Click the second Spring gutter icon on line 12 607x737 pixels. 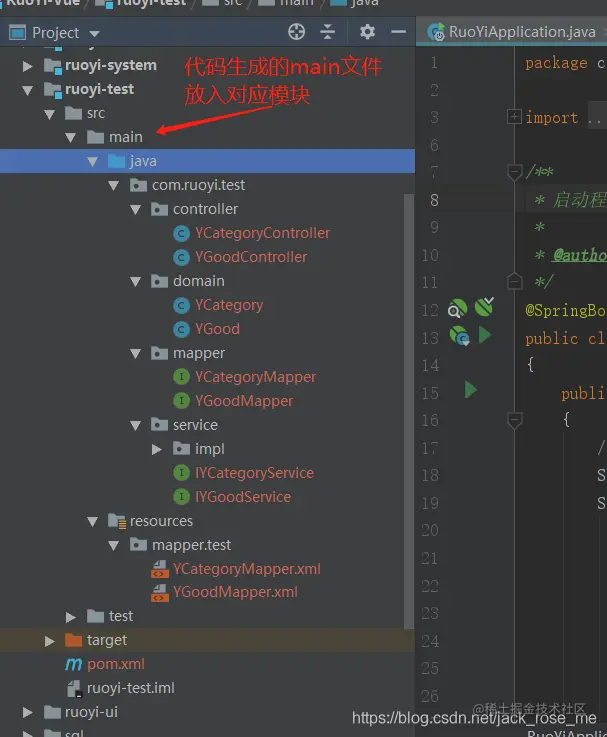coord(484,307)
